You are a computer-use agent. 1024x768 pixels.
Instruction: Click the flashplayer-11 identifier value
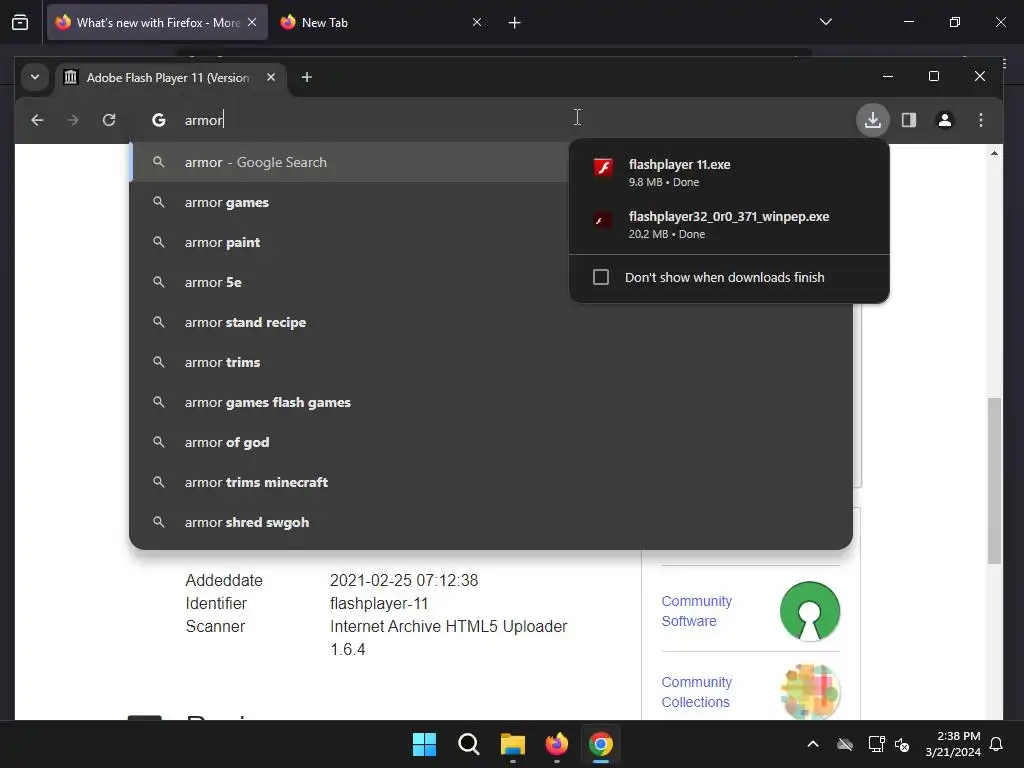click(379, 603)
